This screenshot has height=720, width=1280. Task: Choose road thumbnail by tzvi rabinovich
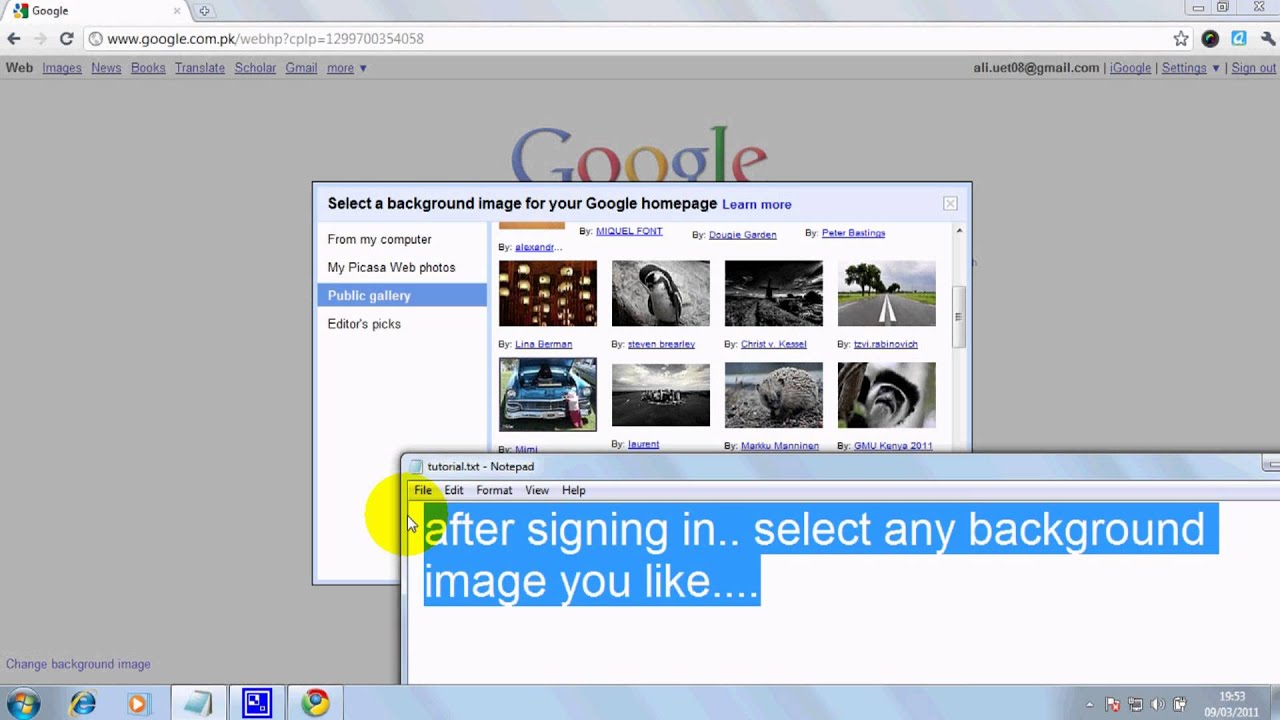[x=887, y=294]
